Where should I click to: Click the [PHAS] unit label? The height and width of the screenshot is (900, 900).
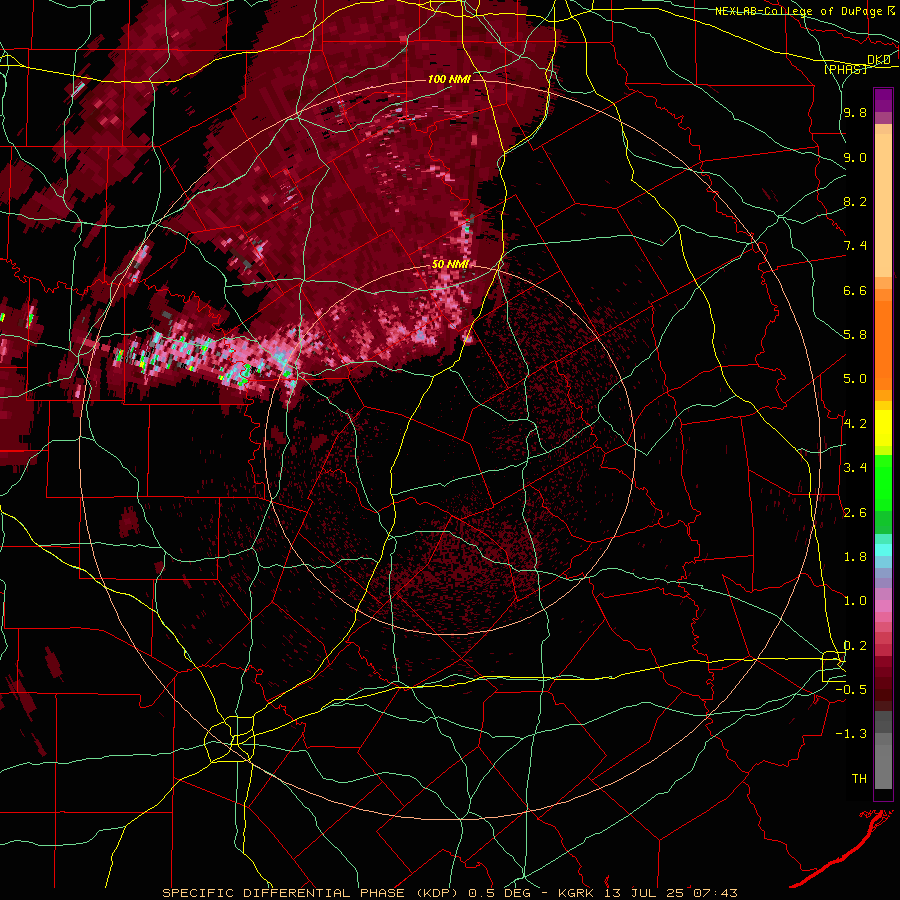845,70
